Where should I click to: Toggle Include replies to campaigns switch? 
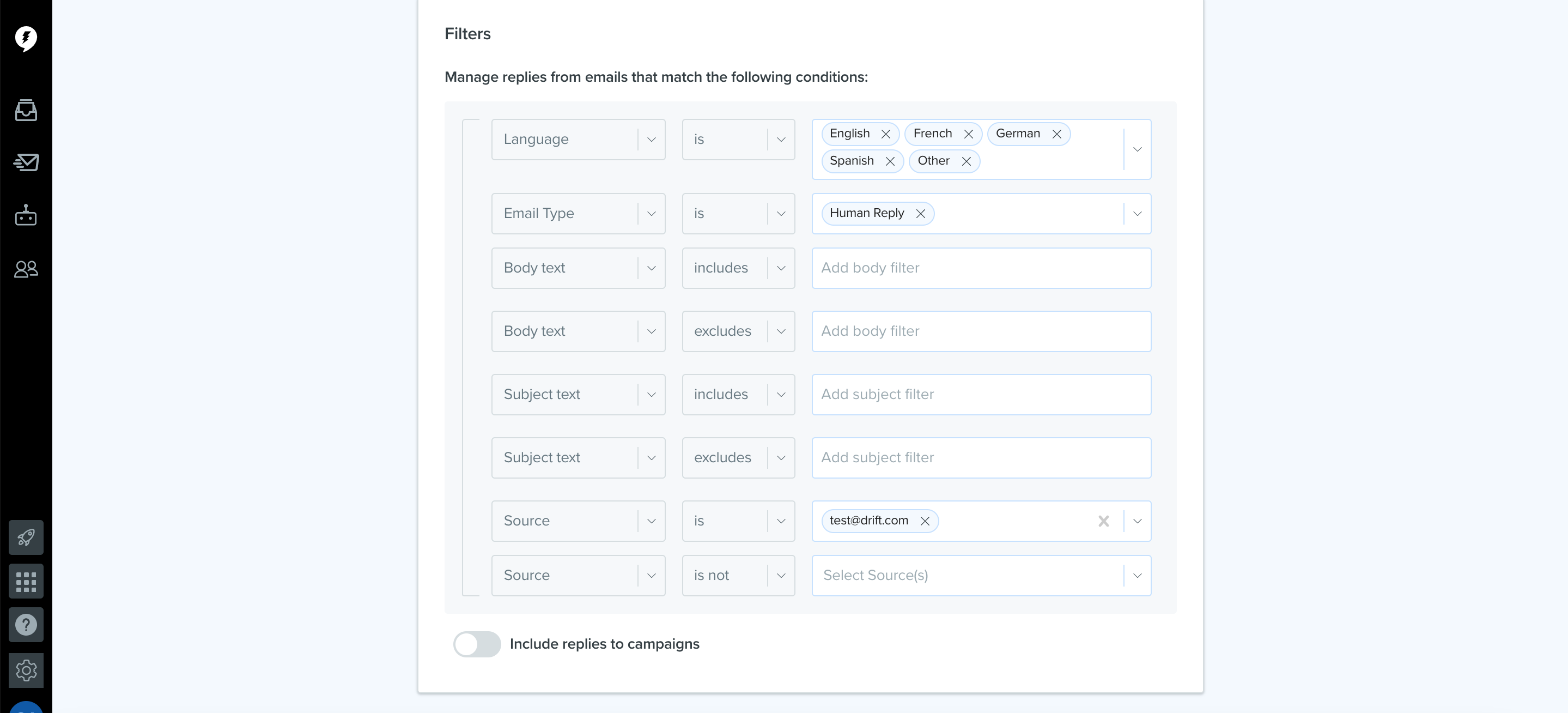click(x=477, y=644)
